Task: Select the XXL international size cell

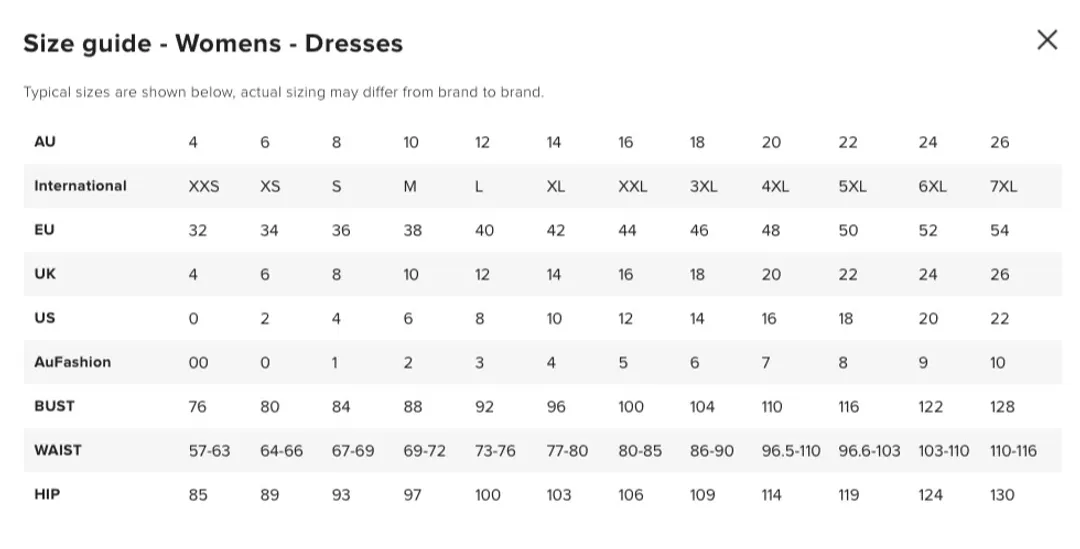Action: 632,186
